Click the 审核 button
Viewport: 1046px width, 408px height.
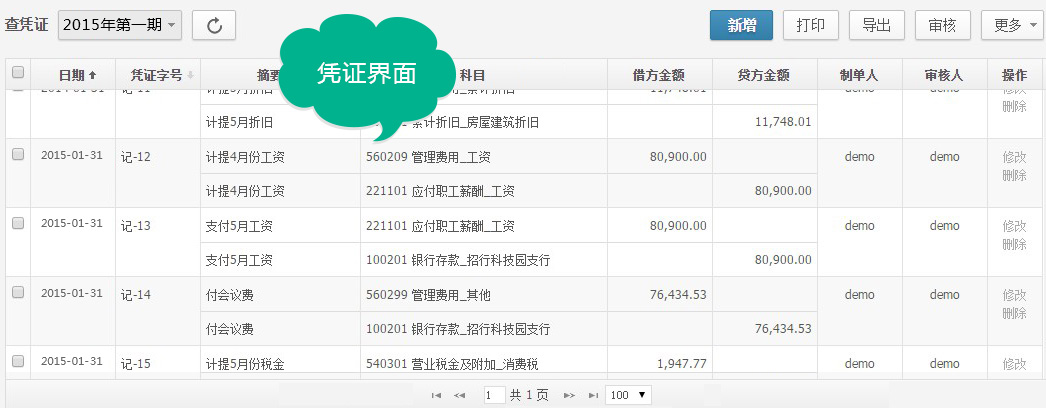pos(943,25)
